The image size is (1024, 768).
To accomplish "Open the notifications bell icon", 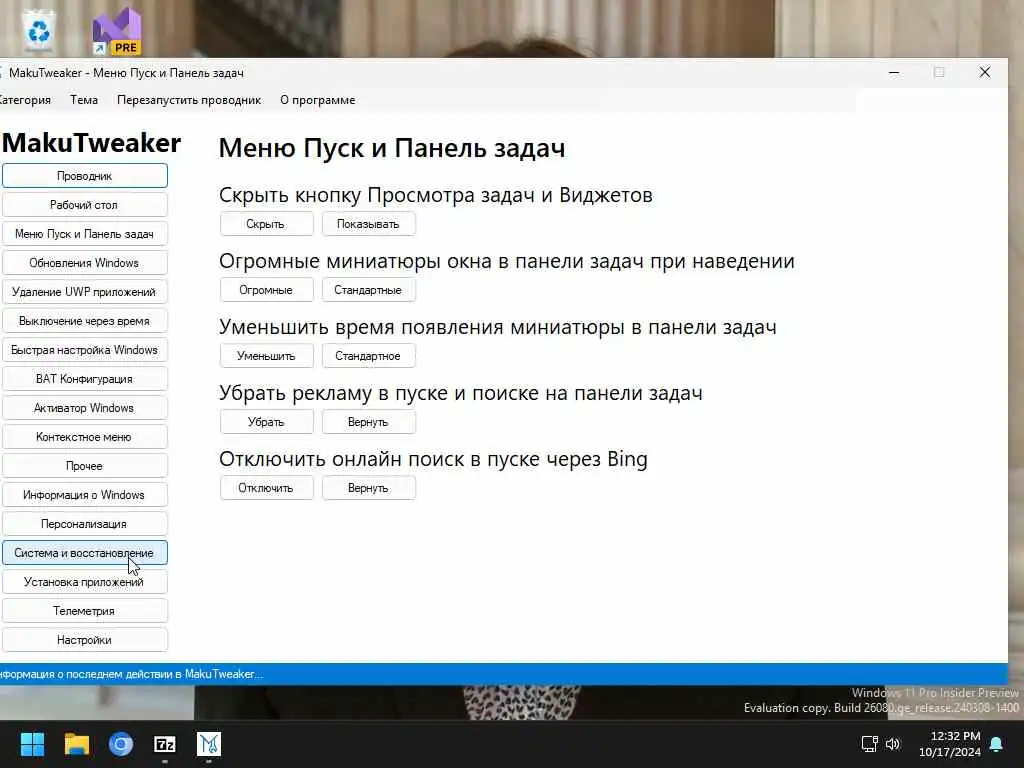I will (997, 744).
